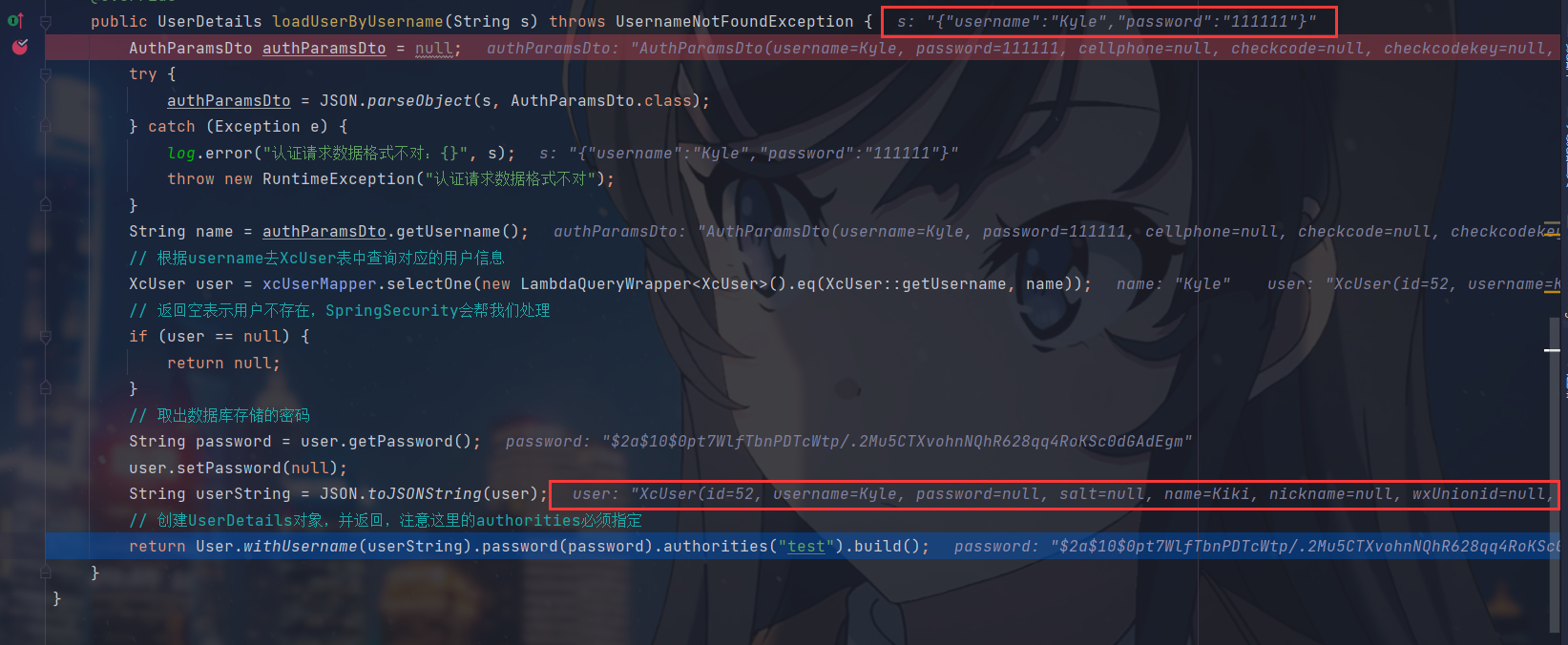Click the implements-method gutter icon beside loadUserByUsername

click(16, 20)
